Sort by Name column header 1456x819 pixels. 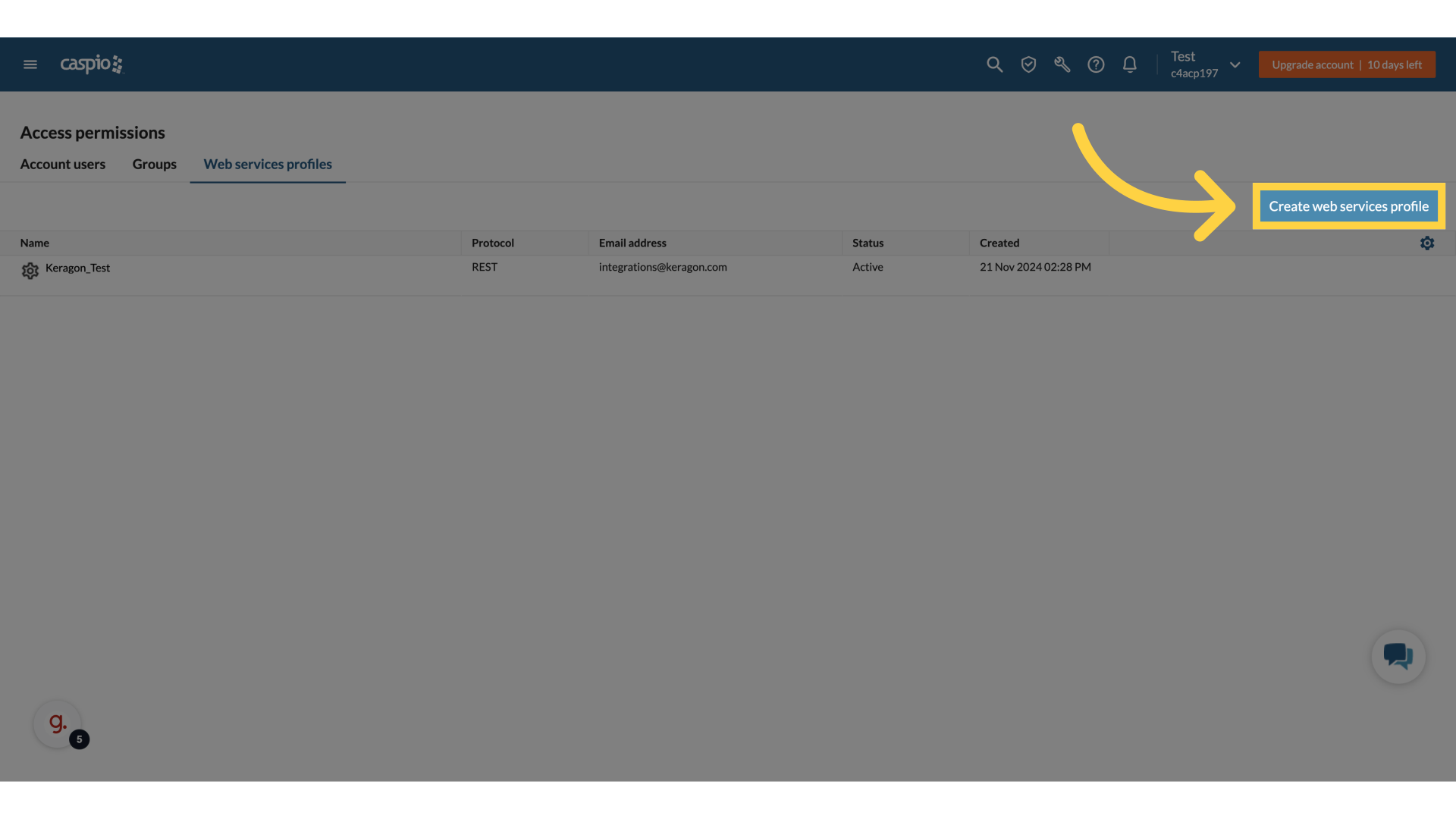34,243
